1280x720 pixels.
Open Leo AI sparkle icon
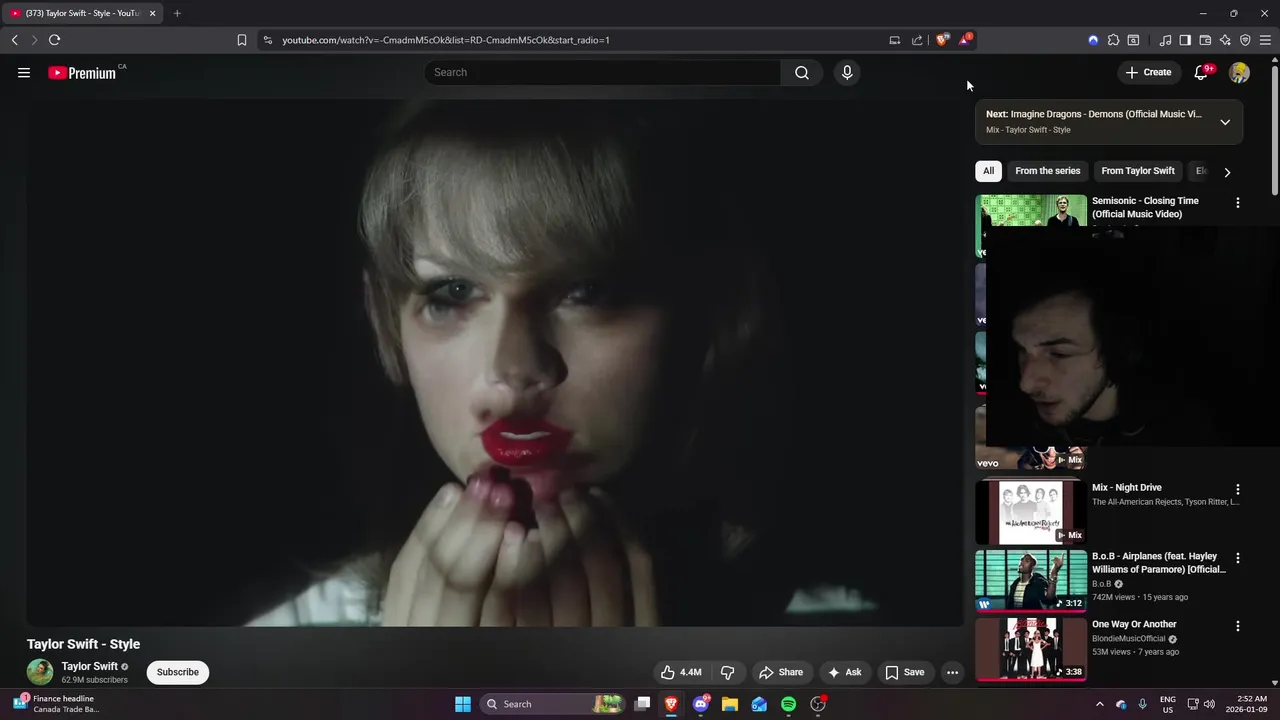1225,40
